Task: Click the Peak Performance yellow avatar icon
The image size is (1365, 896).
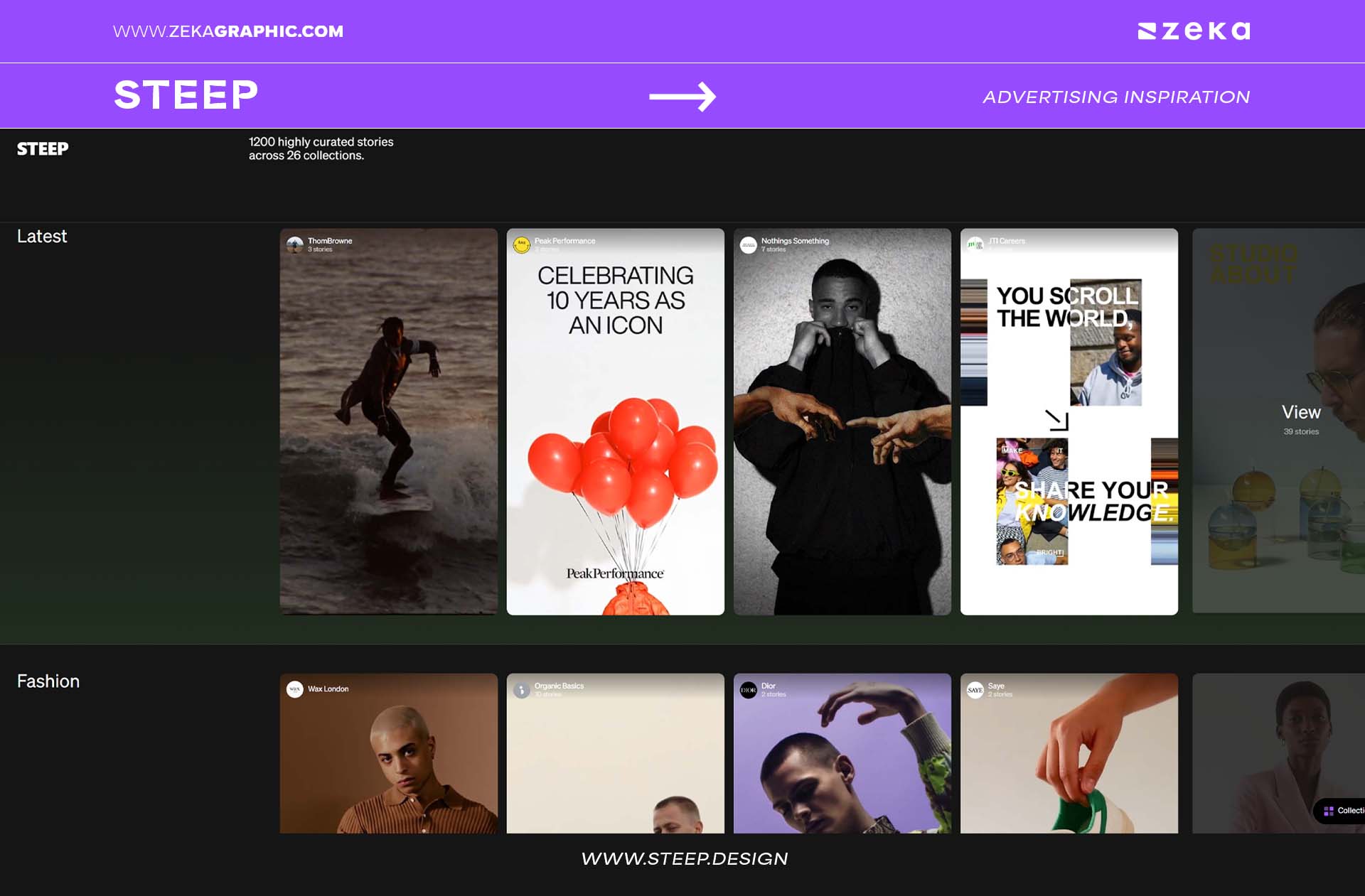Action: tap(521, 244)
